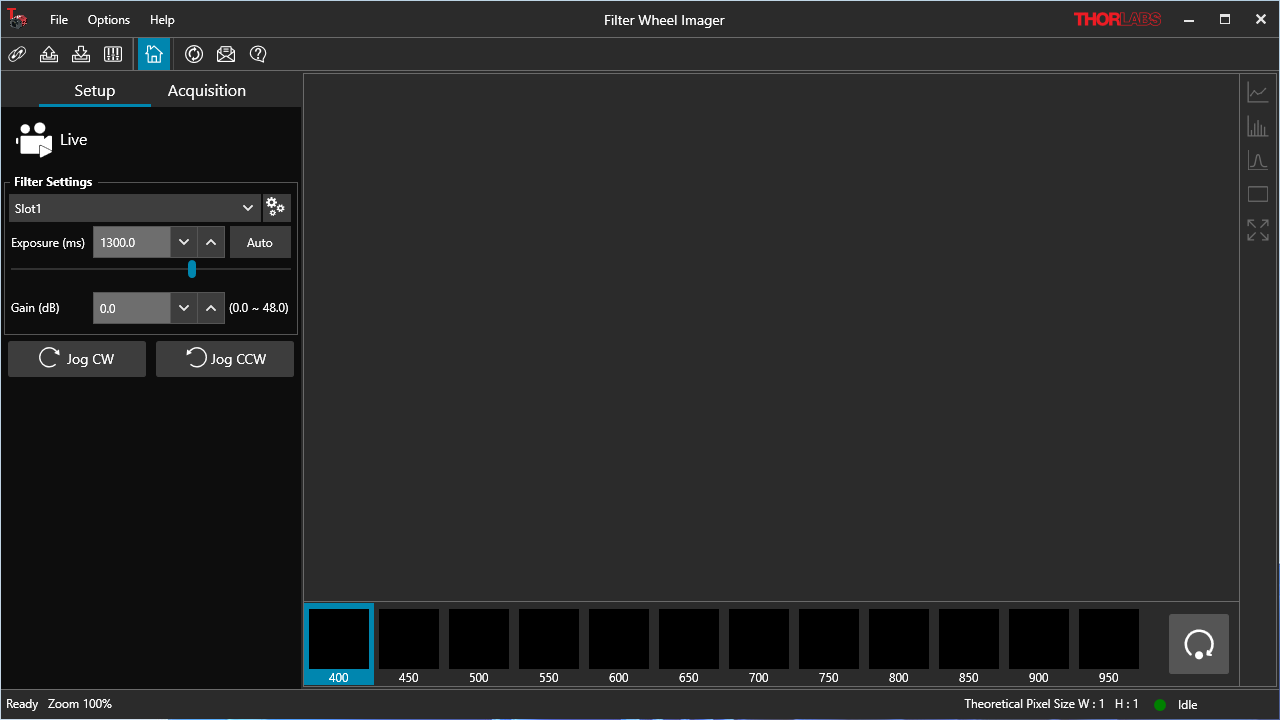Open the Options menu
The width and height of the screenshot is (1280, 720).
[x=108, y=20]
